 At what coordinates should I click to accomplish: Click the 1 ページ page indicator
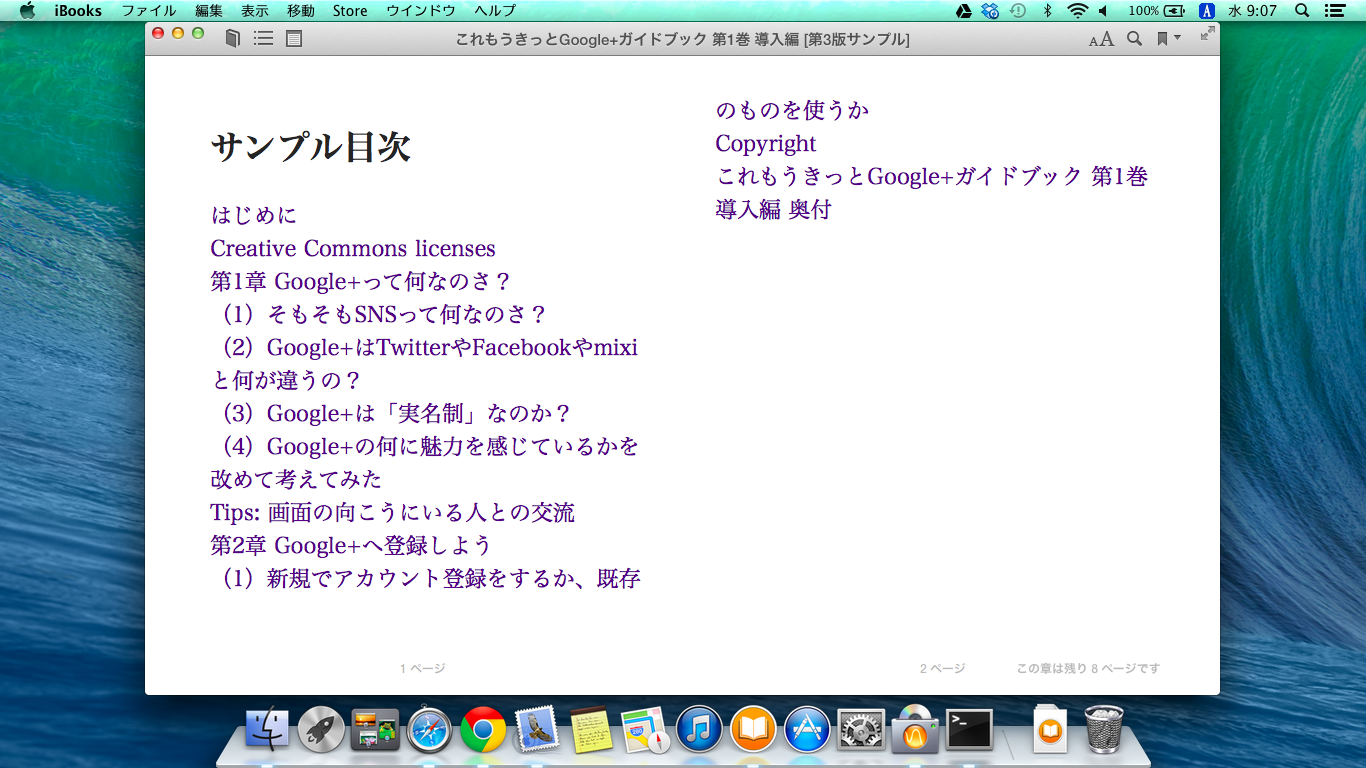tap(423, 668)
